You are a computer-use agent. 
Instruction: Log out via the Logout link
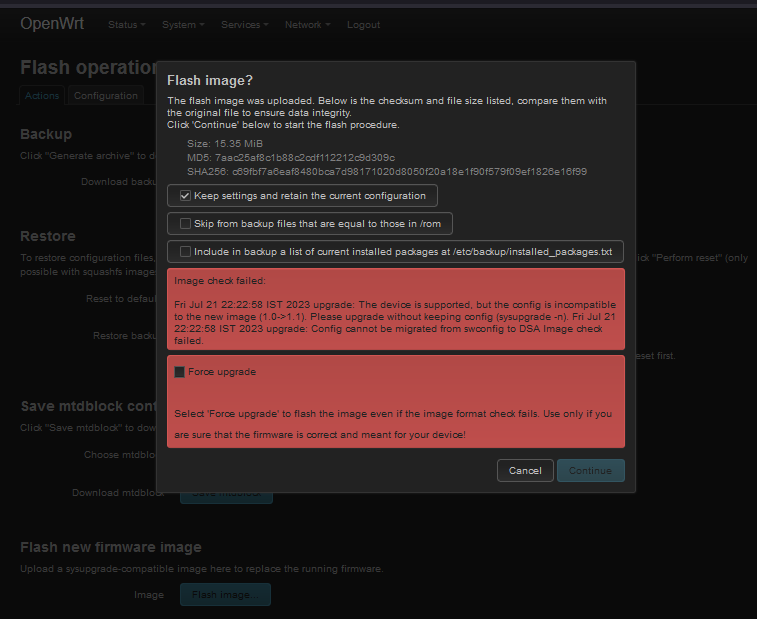[364, 25]
